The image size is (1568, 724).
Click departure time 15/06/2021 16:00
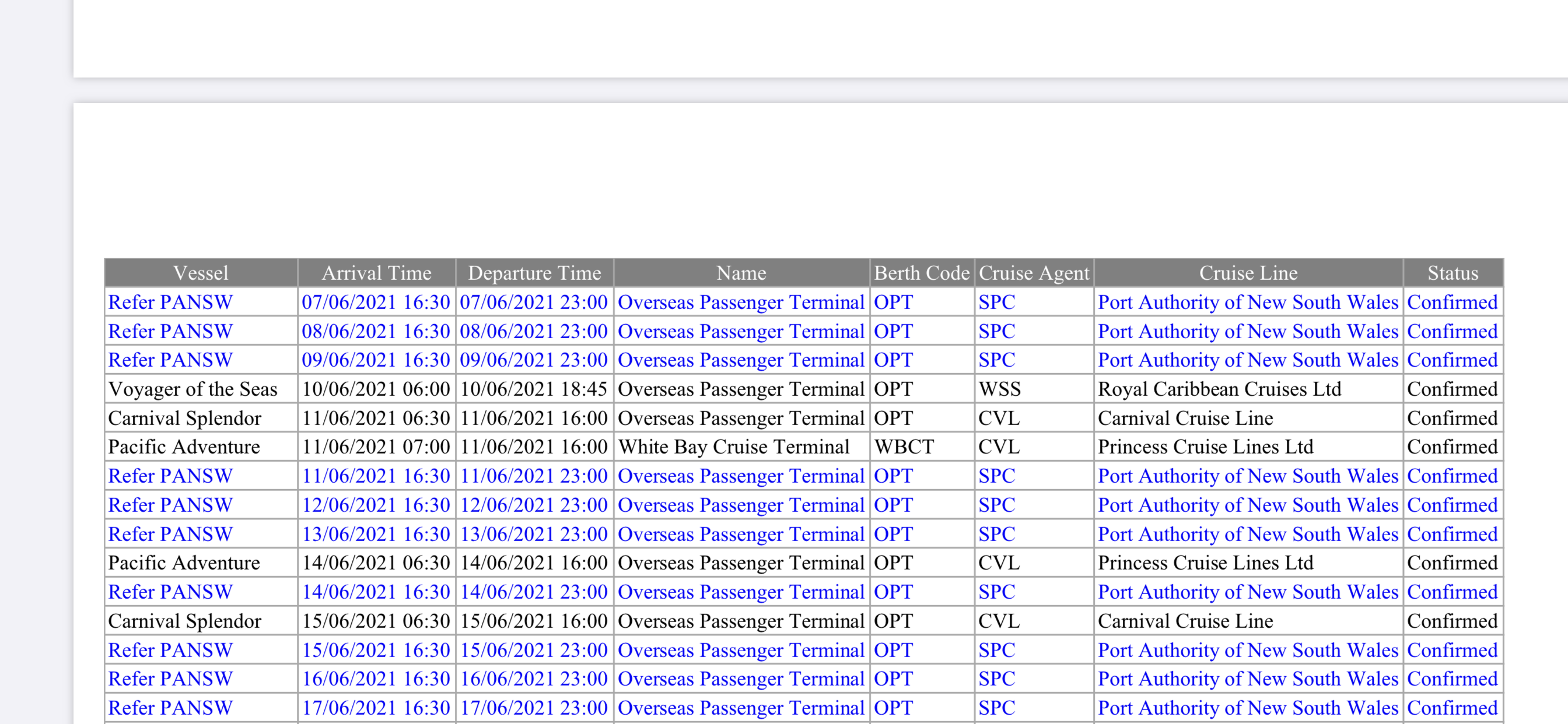534,622
